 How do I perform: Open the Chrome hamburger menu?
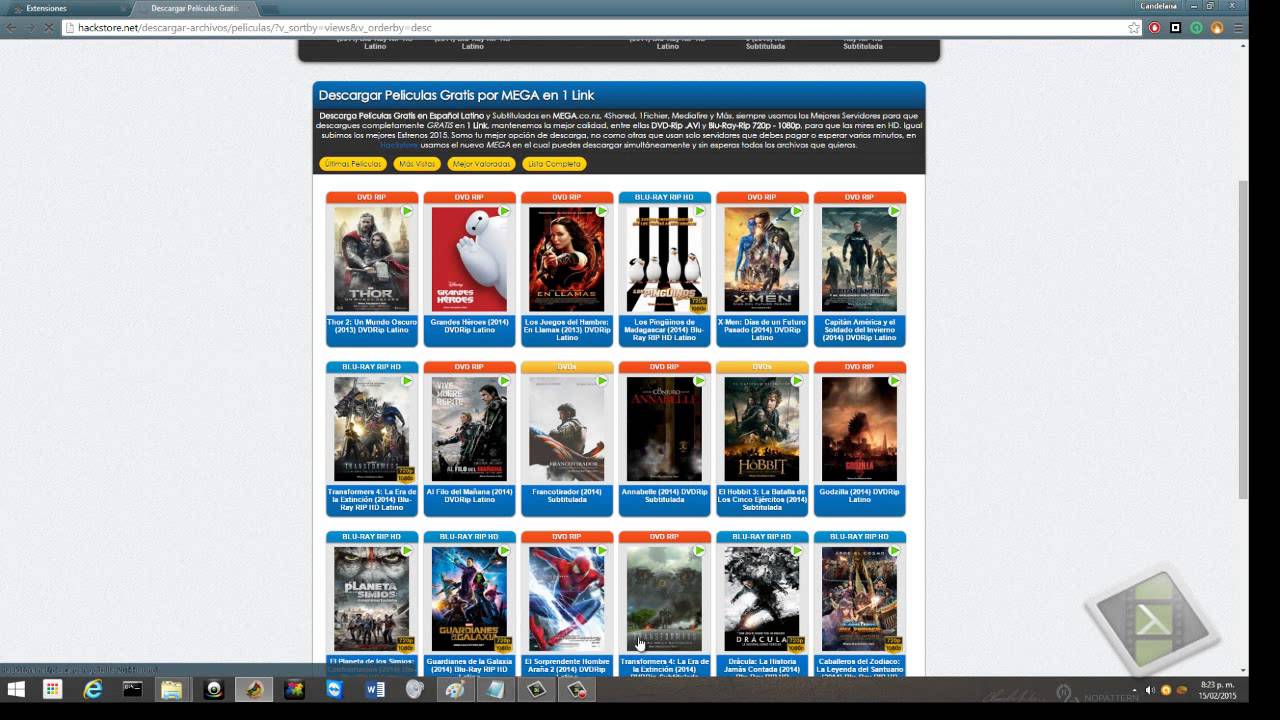click(1238, 28)
